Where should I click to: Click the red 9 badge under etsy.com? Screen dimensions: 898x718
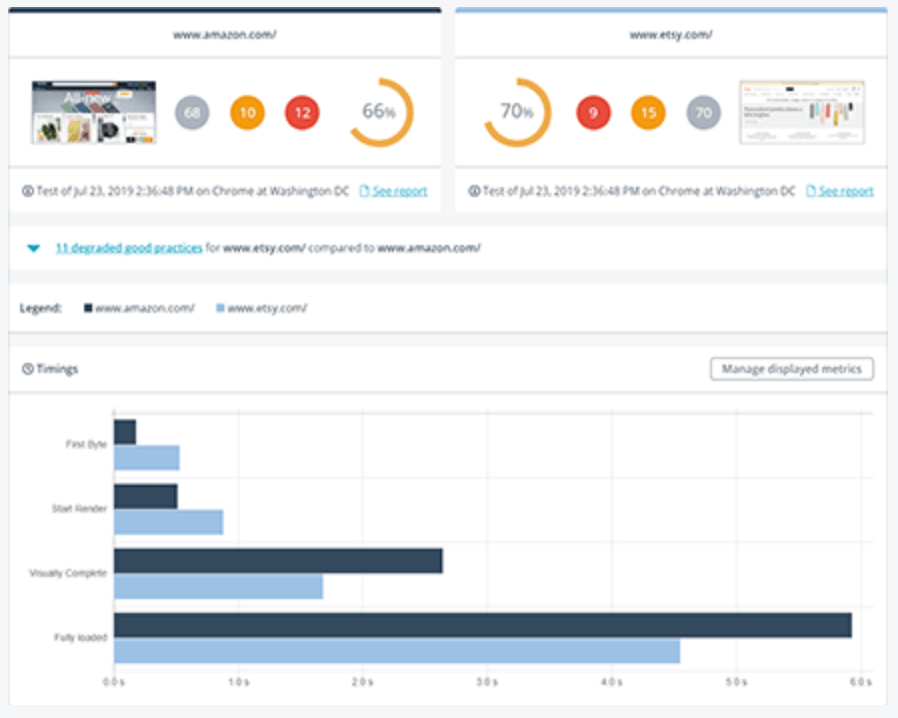coord(592,112)
